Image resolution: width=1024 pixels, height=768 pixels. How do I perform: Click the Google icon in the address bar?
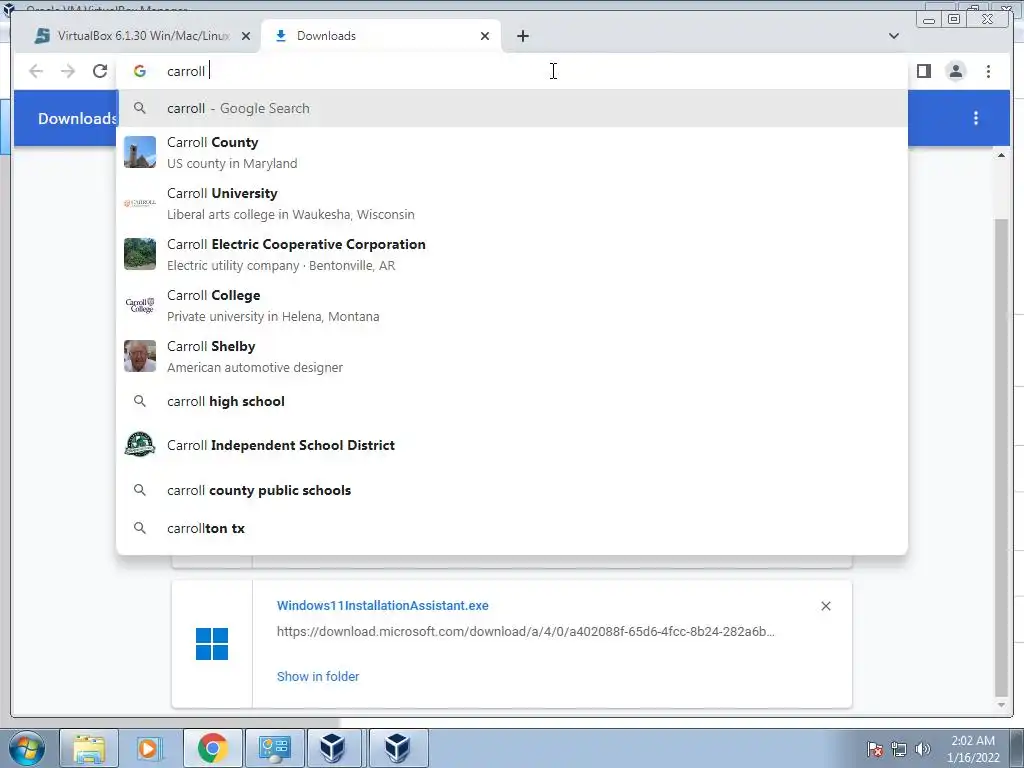click(140, 71)
